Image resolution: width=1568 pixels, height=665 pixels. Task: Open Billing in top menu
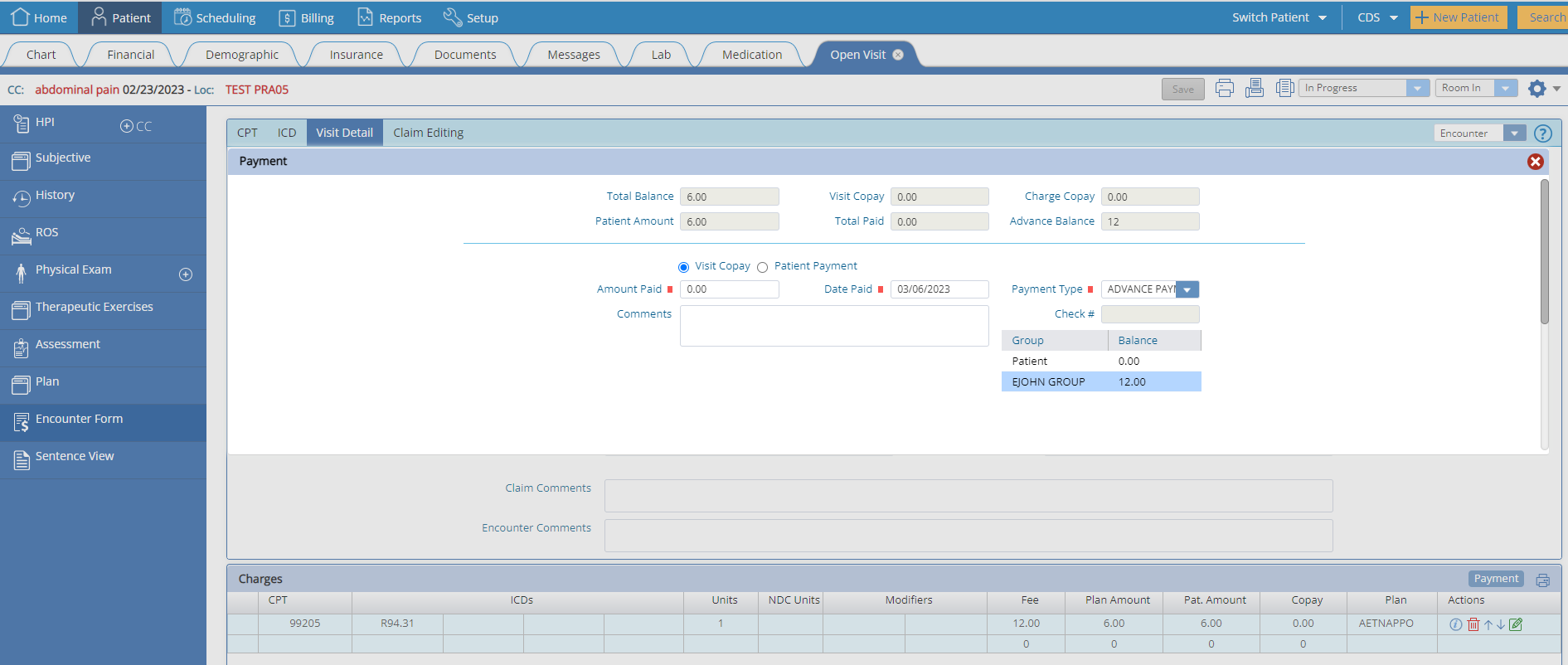pyautogui.click(x=306, y=17)
